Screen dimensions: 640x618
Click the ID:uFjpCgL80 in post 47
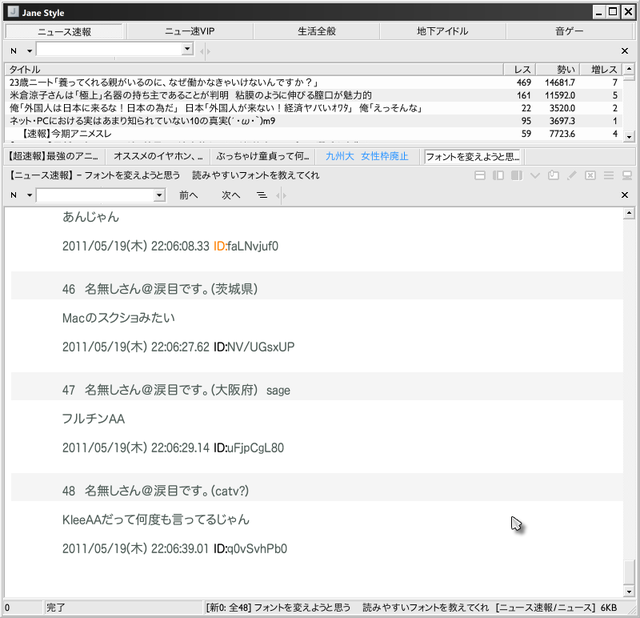point(249,448)
